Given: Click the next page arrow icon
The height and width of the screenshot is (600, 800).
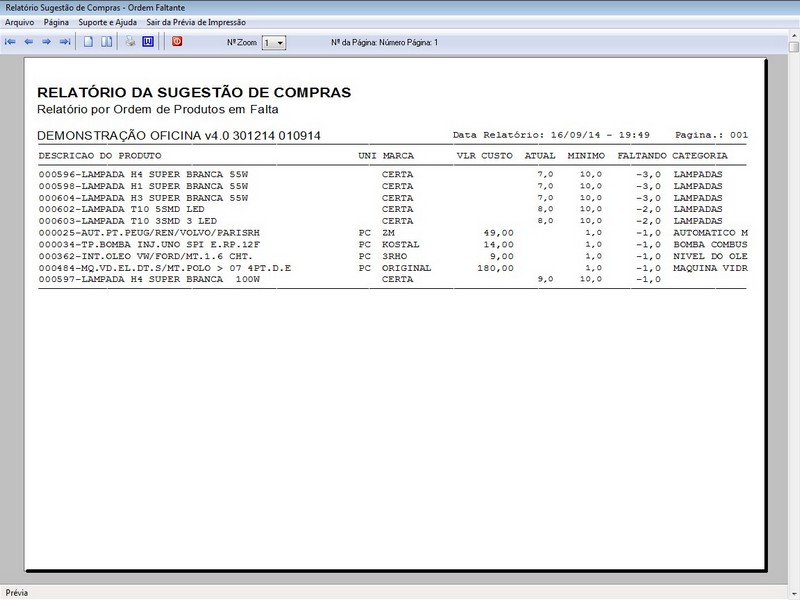Looking at the screenshot, I should coord(46,42).
